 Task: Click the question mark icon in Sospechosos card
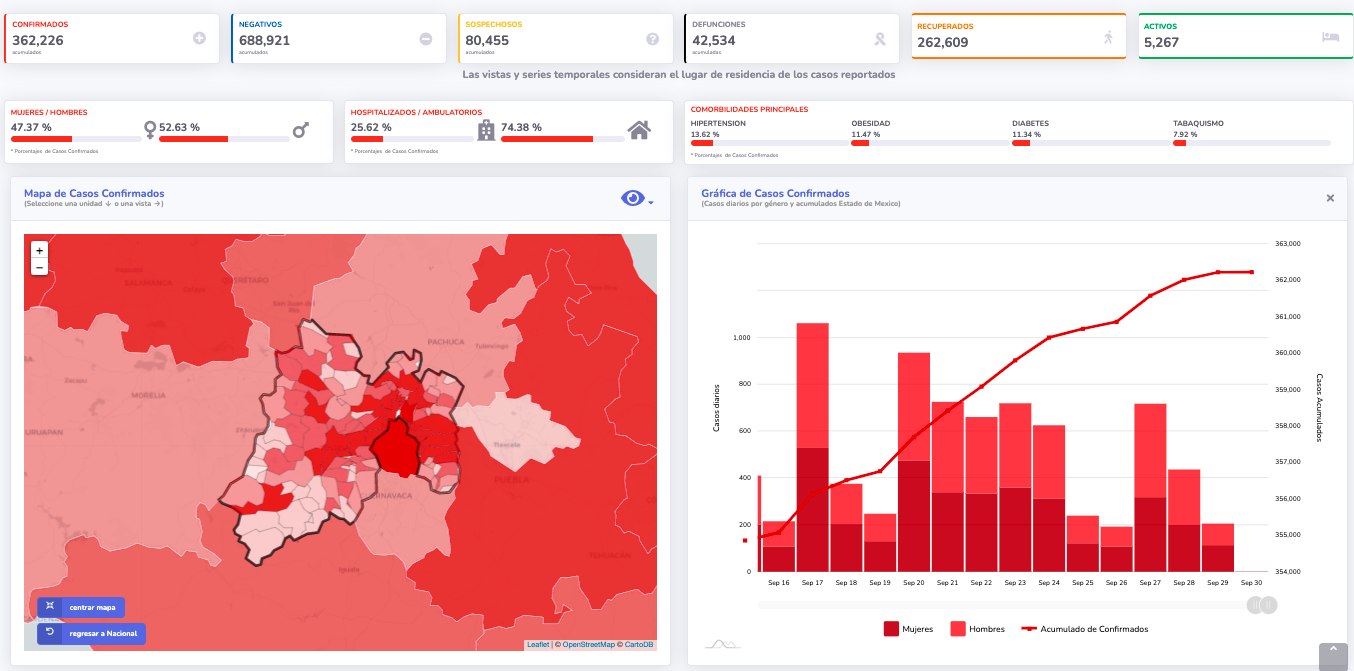[x=652, y=39]
